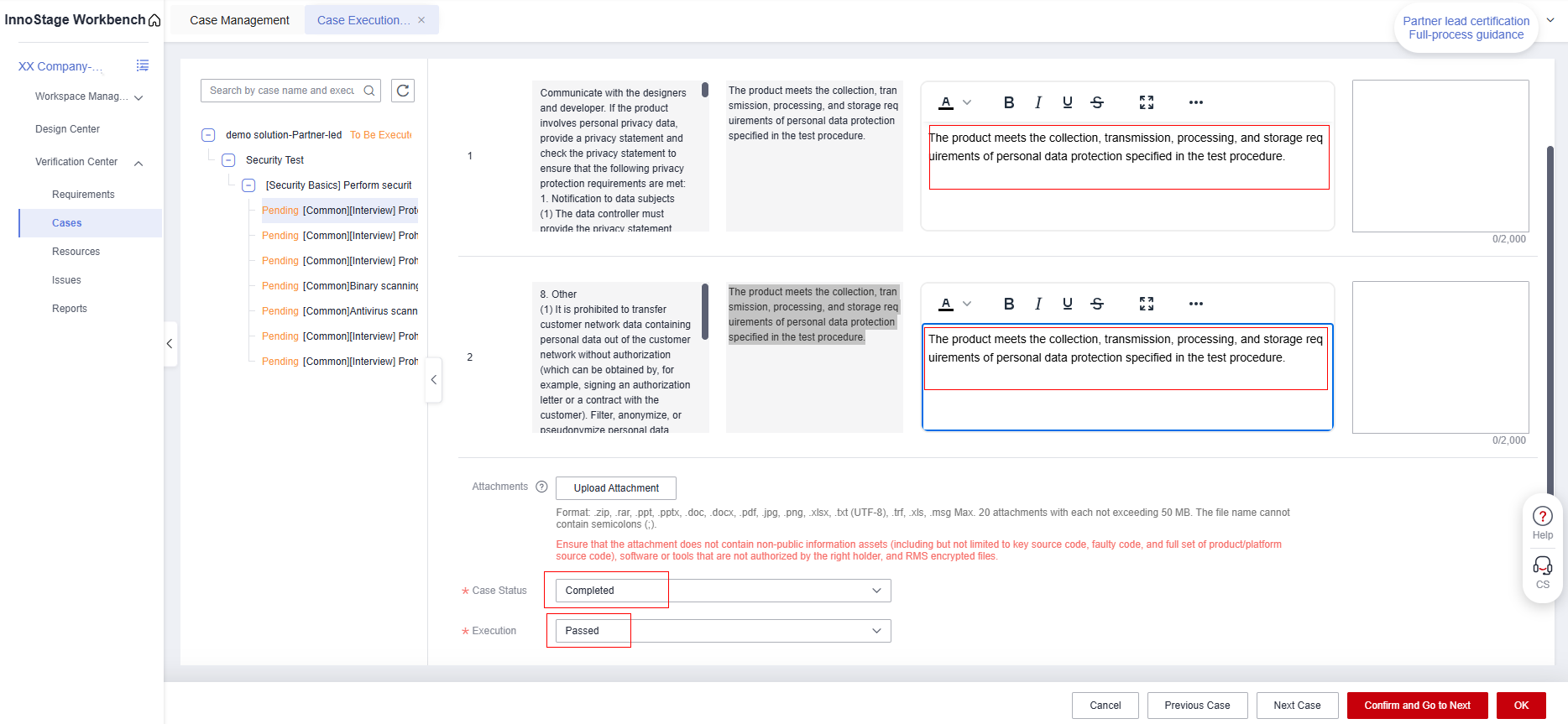Viewport: 1568px width, 724px height.
Task: Select Pending Binary scanning case
Action: click(340, 286)
